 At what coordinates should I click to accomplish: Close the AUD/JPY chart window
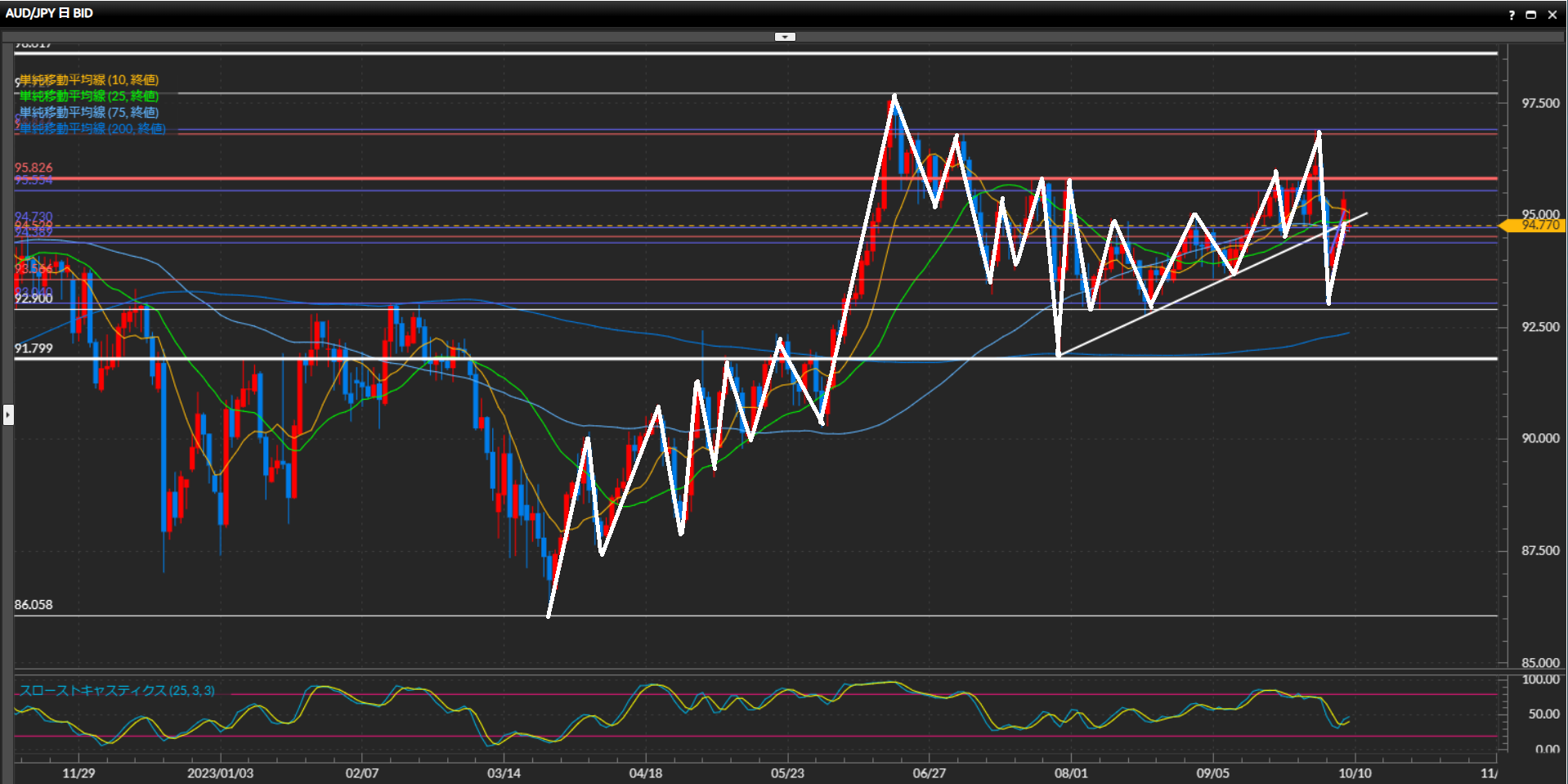[x=1552, y=15]
